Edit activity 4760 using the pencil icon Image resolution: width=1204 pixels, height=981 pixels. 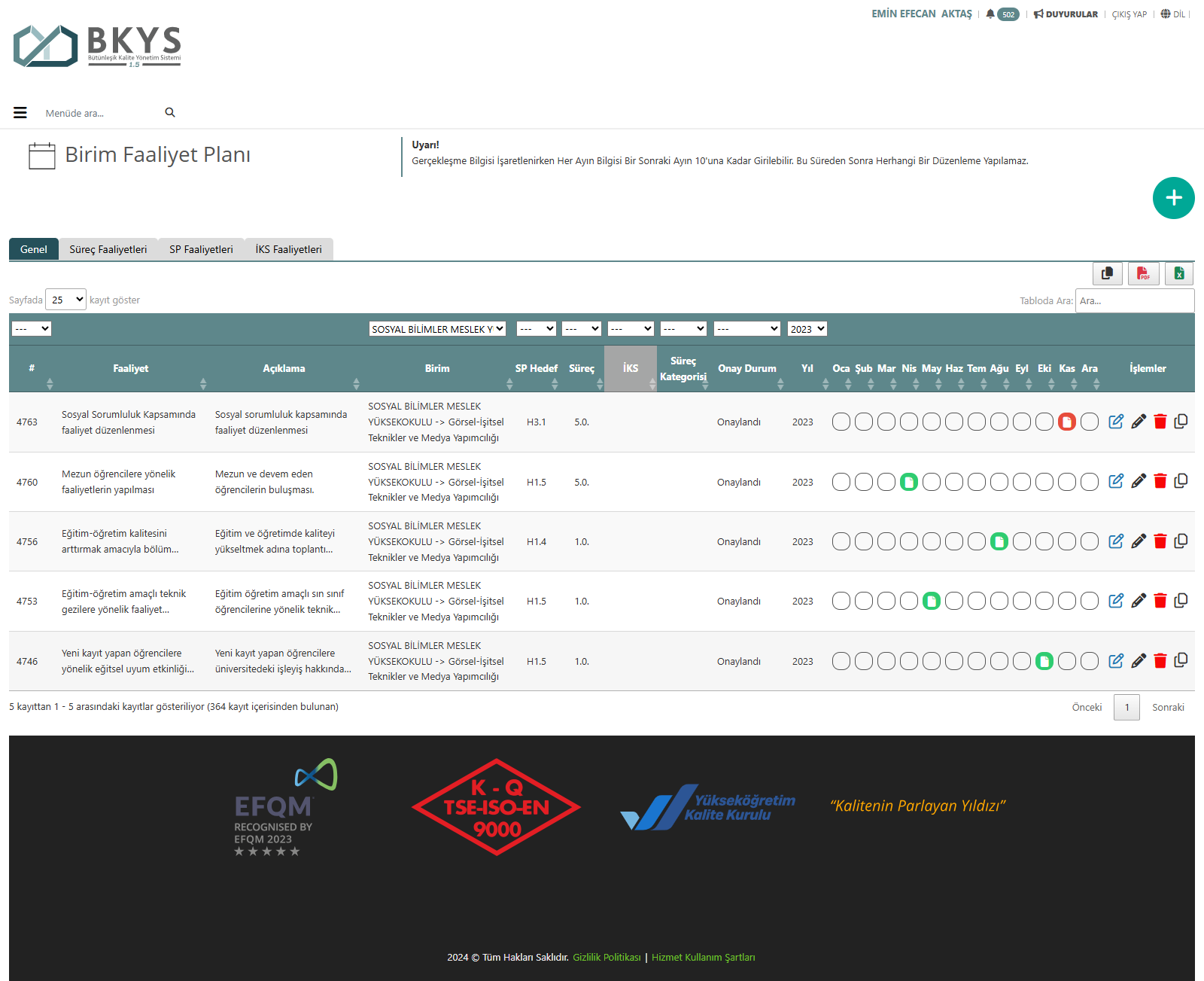tap(1139, 481)
